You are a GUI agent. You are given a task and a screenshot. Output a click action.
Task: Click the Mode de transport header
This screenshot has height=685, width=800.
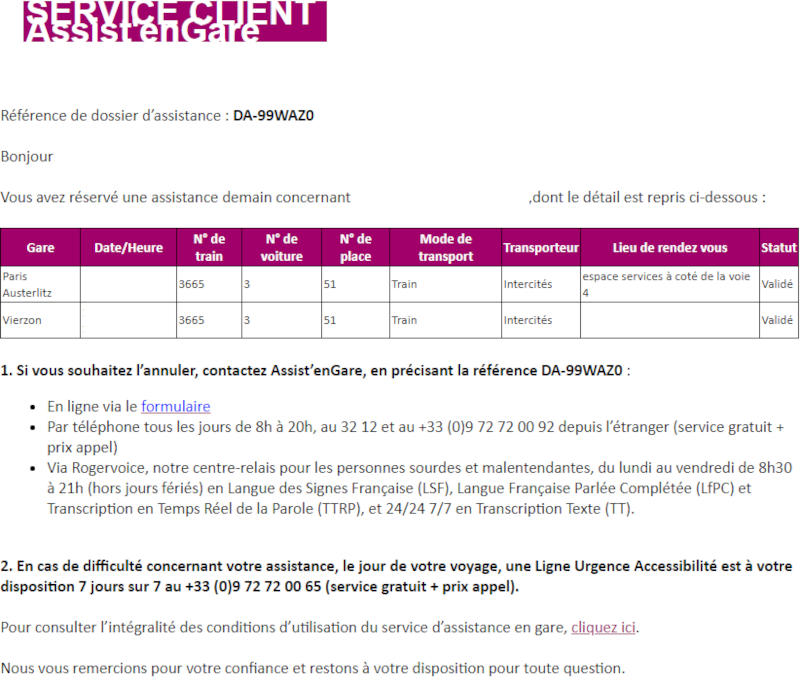tap(445, 248)
